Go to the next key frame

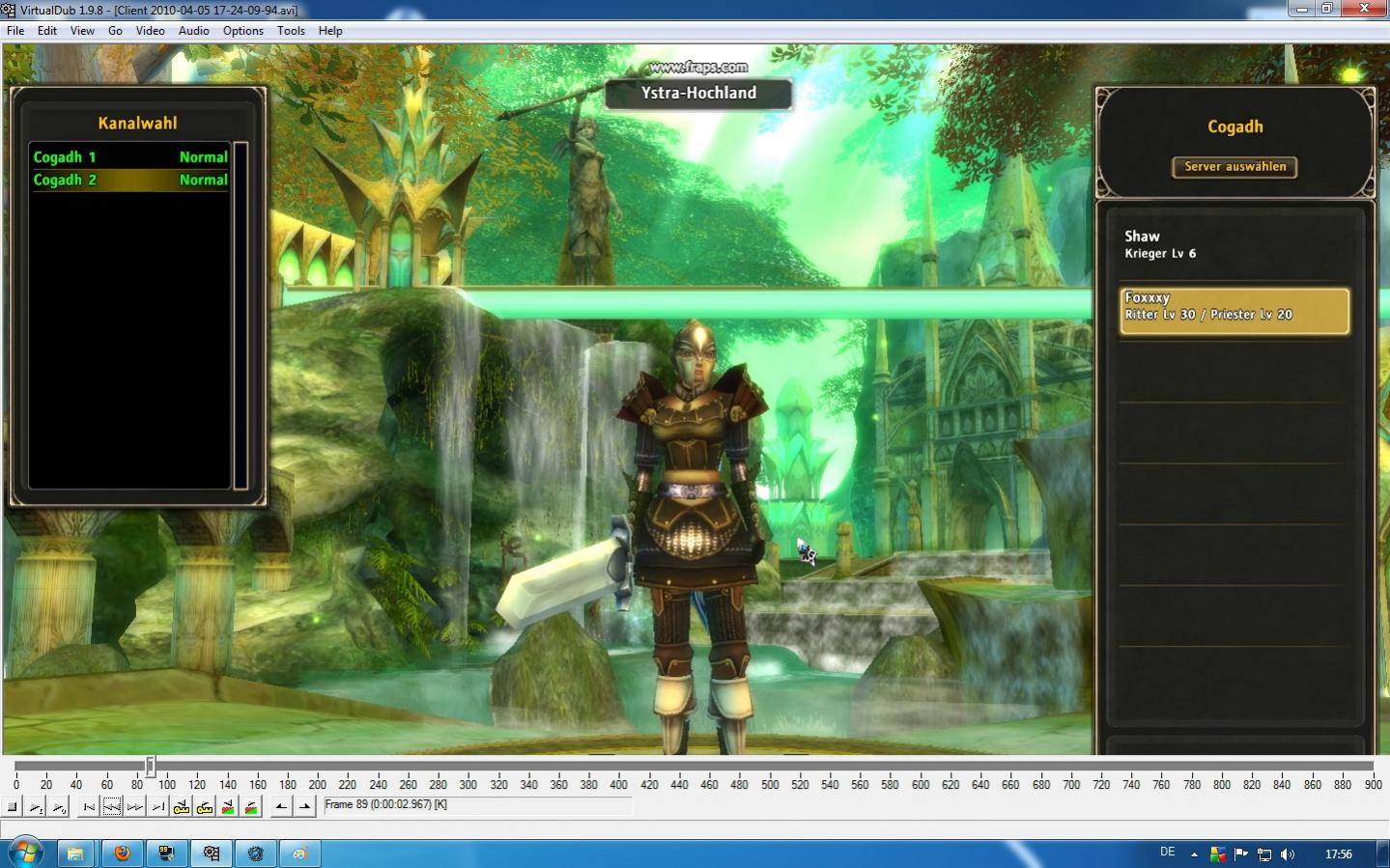click(205, 807)
